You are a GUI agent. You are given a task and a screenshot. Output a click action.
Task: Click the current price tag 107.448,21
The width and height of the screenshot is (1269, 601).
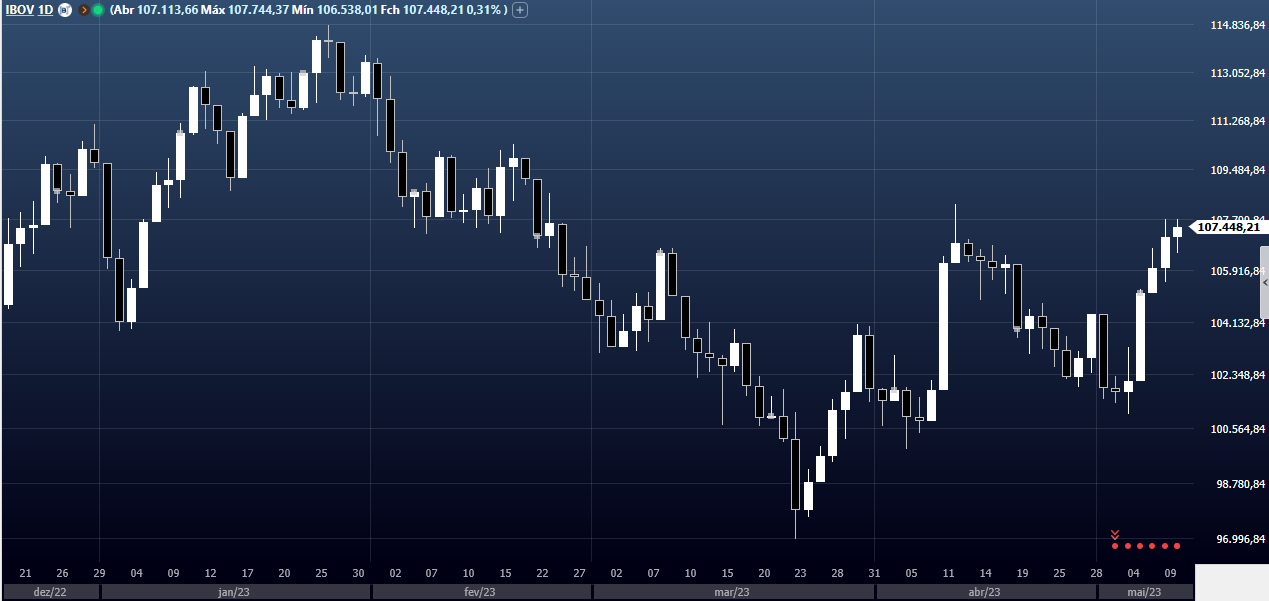tap(1228, 227)
